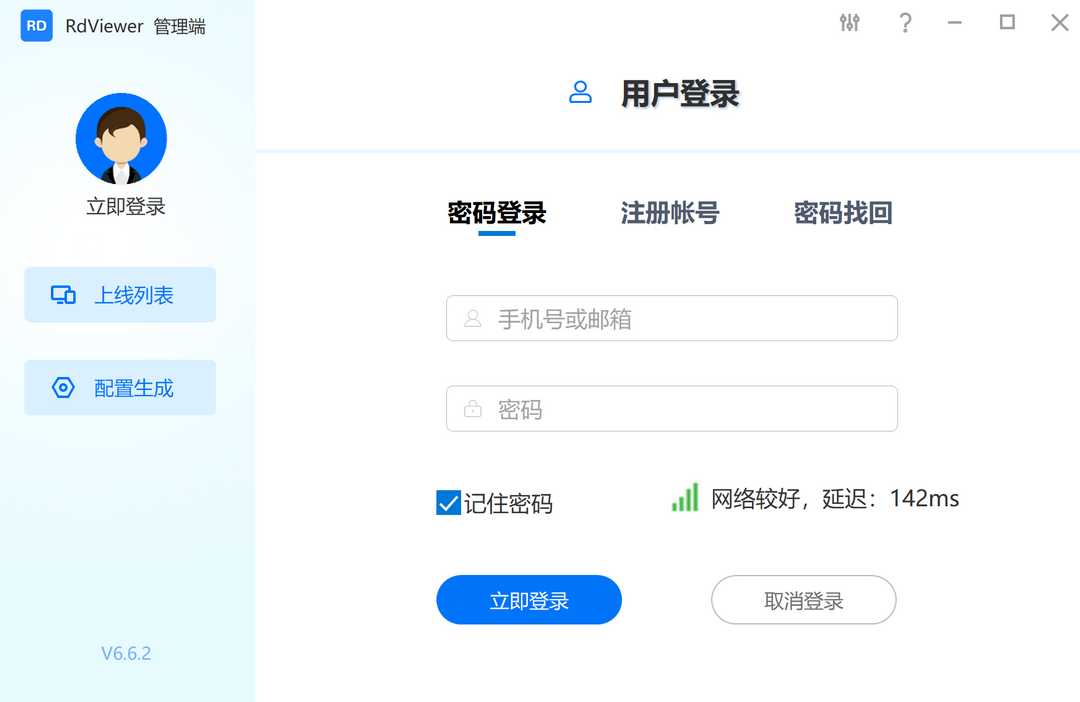Click the 网络较好，延迟：142ms status text
1080x702 pixels.
pyautogui.click(x=835, y=498)
